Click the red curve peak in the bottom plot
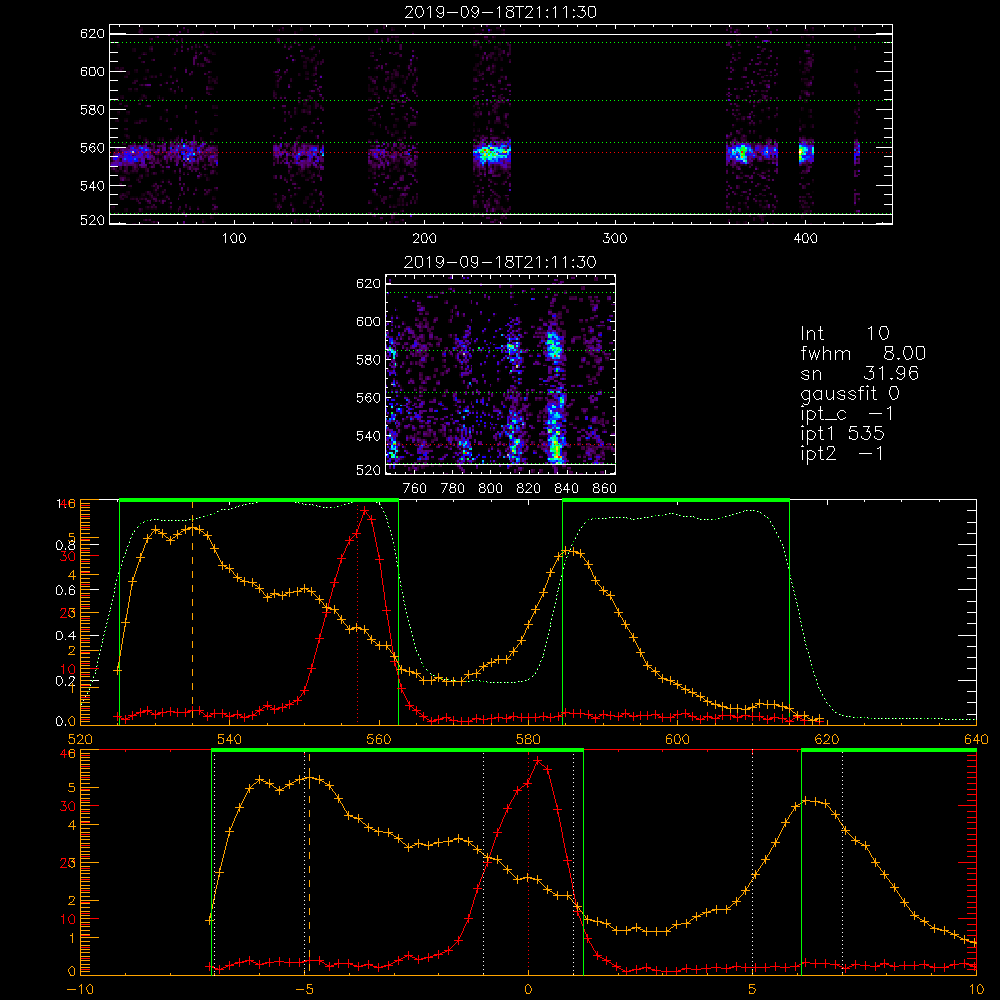 coord(538,760)
